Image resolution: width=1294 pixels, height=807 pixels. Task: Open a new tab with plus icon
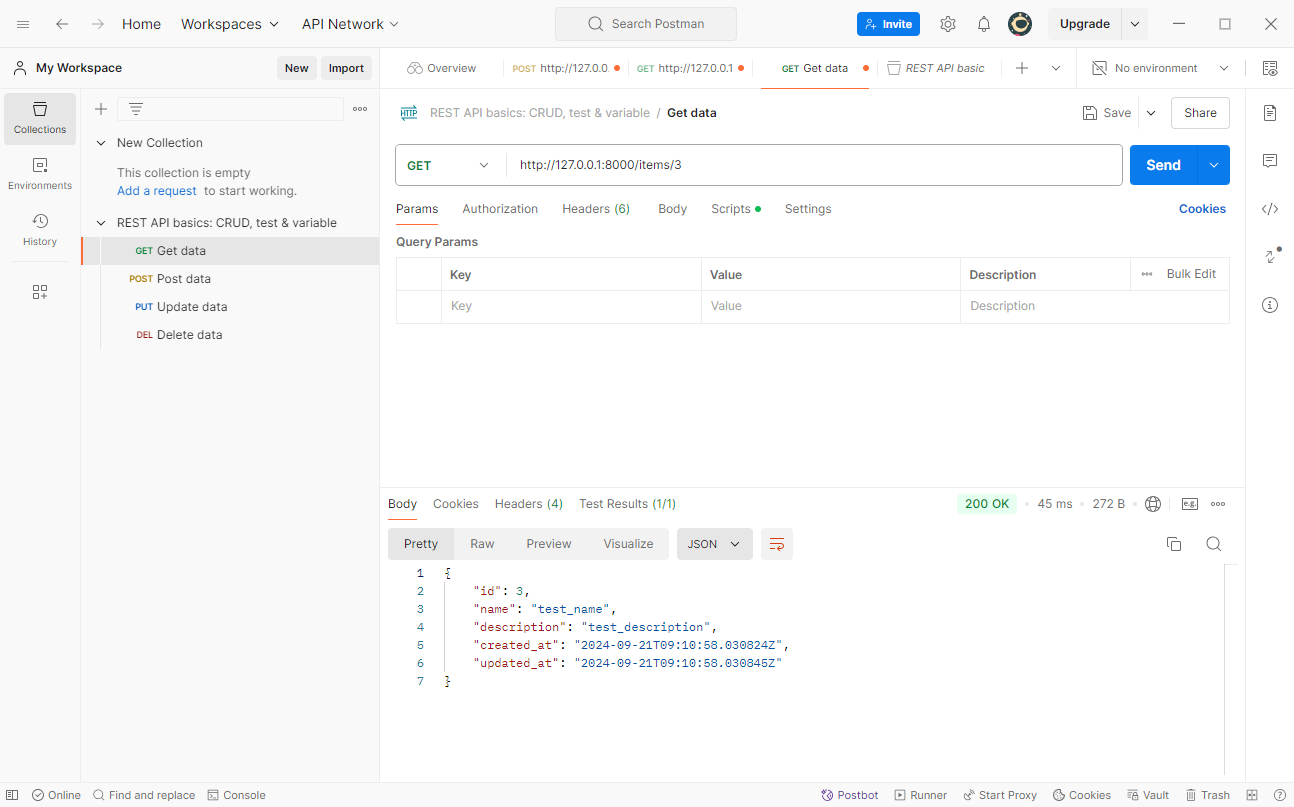click(x=1022, y=68)
